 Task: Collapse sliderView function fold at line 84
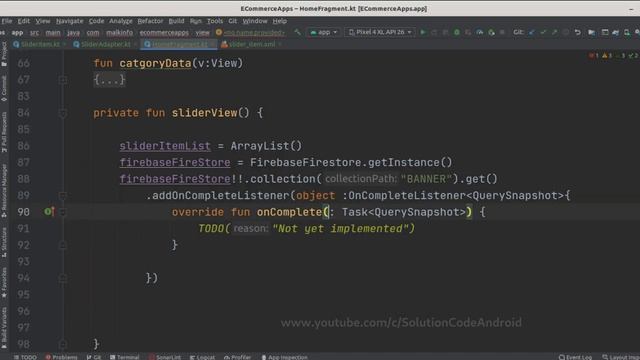62,113
